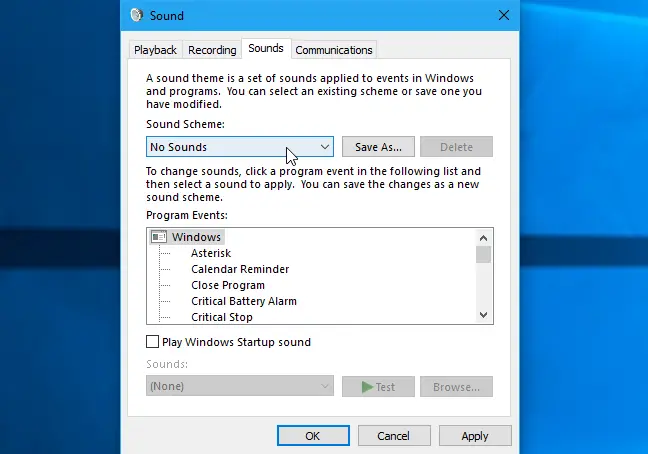
Task: Click the Cancel button
Action: [394, 436]
